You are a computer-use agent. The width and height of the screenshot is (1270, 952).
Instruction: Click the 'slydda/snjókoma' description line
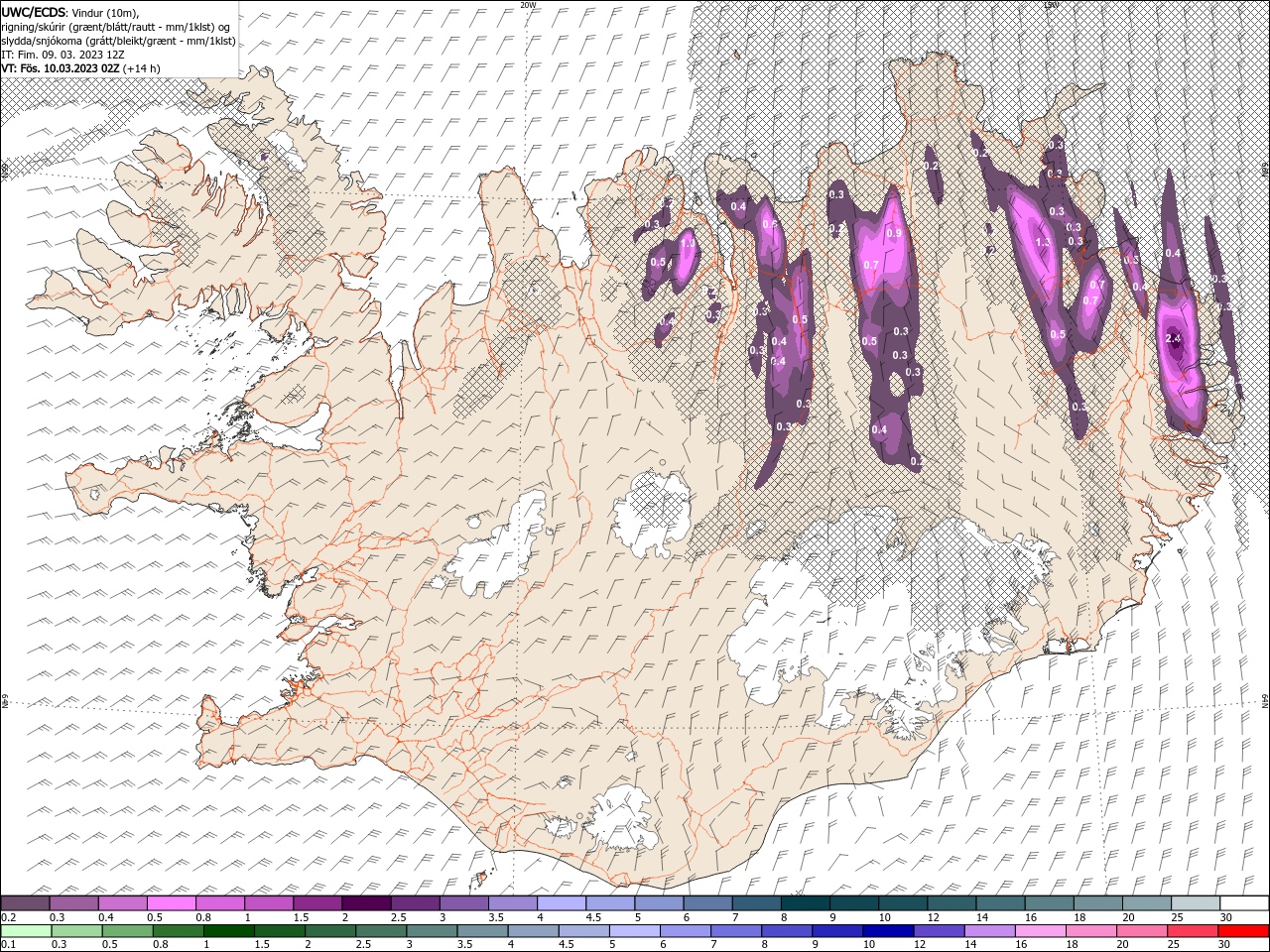[x=118, y=41]
